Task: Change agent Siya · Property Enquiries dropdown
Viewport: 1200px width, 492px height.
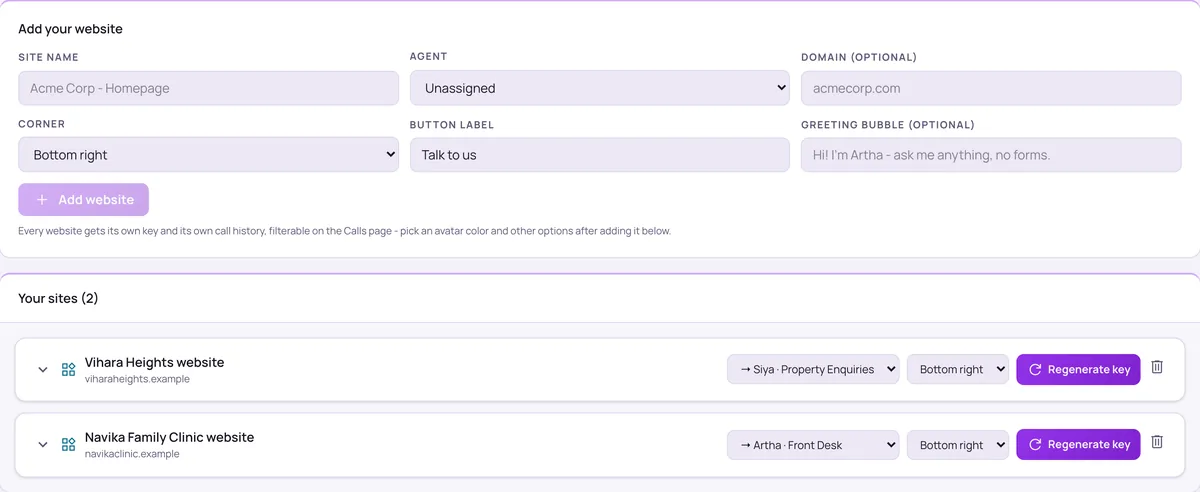Action: pyautogui.click(x=813, y=369)
